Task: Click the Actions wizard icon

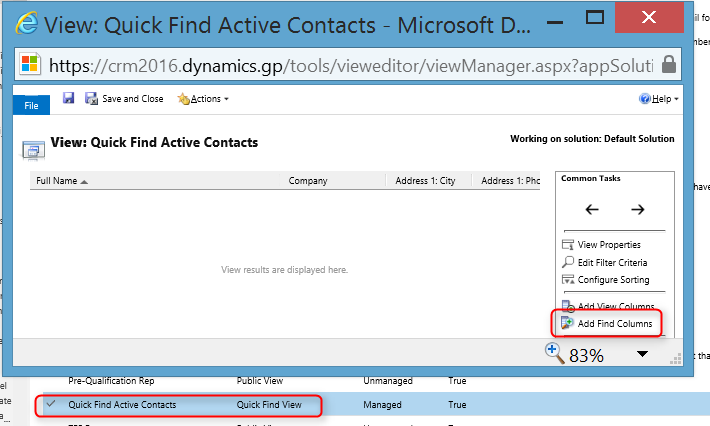Action: coord(183,98)
